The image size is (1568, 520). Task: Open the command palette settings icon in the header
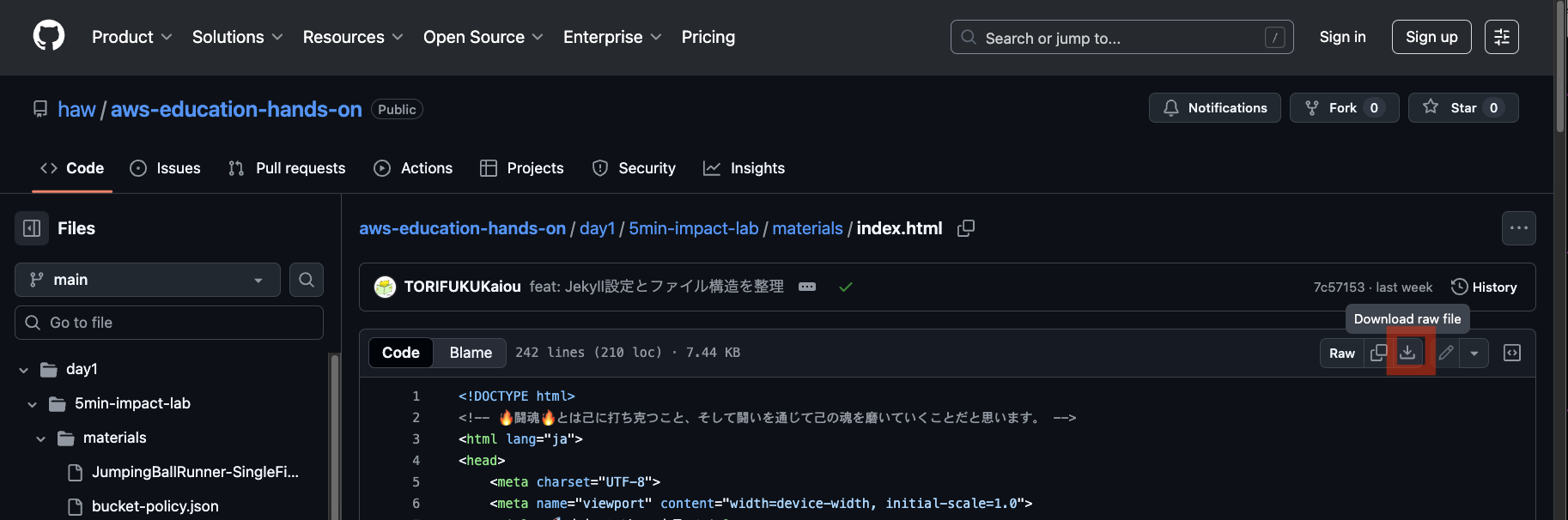[1501, 37]
